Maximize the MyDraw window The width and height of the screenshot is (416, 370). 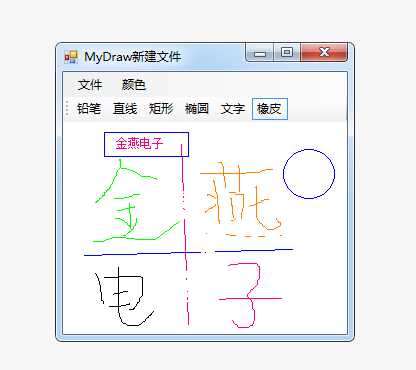click(287, 52)
